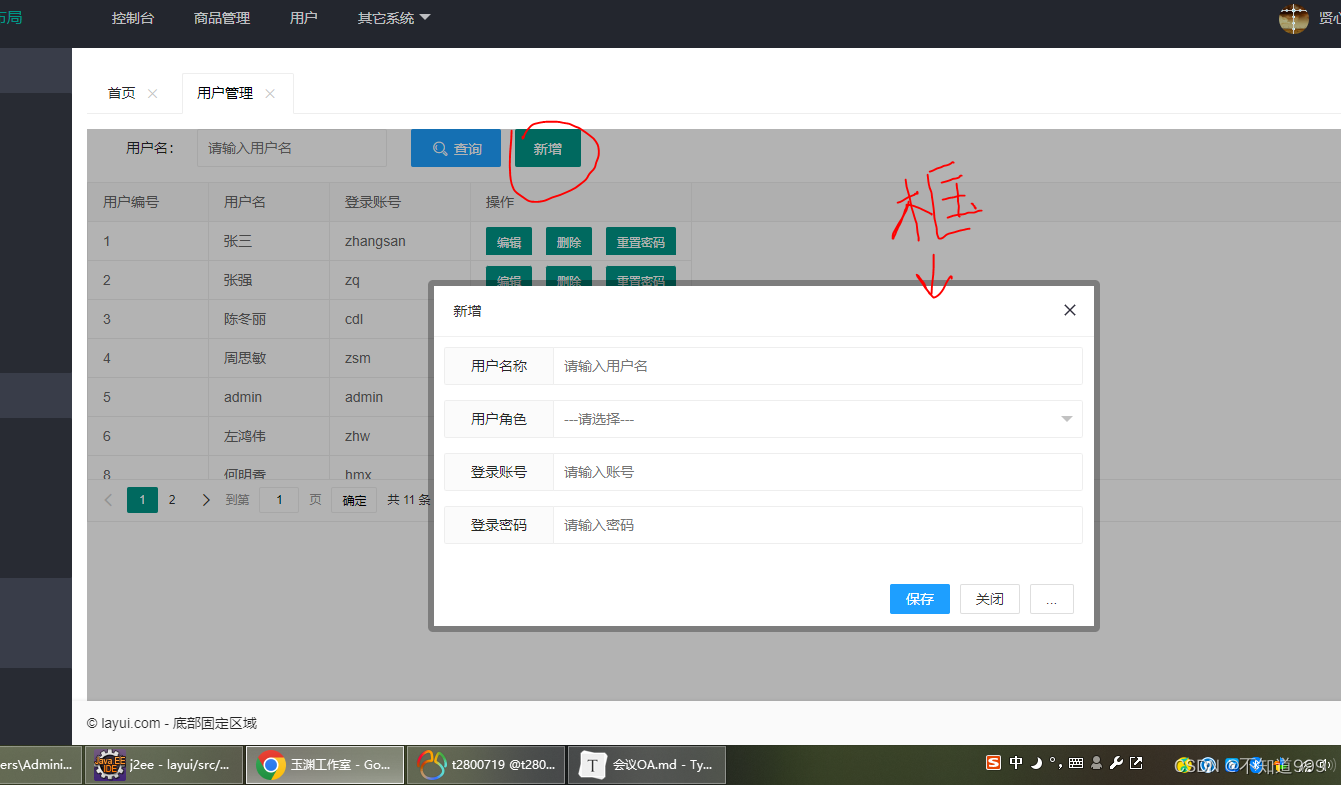The width and height of the screenshot is (1341, 785).
Task: Open the wrench toolbox icon in the IME bar
Action: click(1116, 763)
